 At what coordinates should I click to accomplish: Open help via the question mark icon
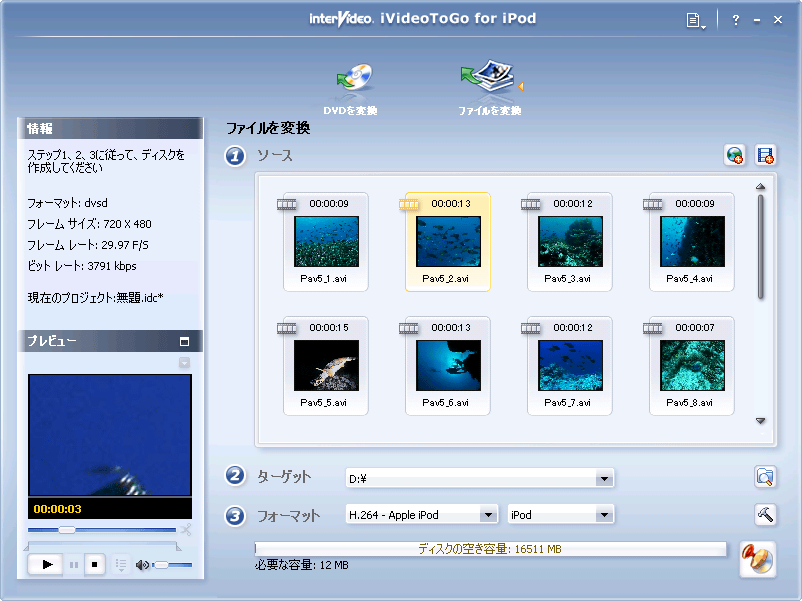pos(736,20)
